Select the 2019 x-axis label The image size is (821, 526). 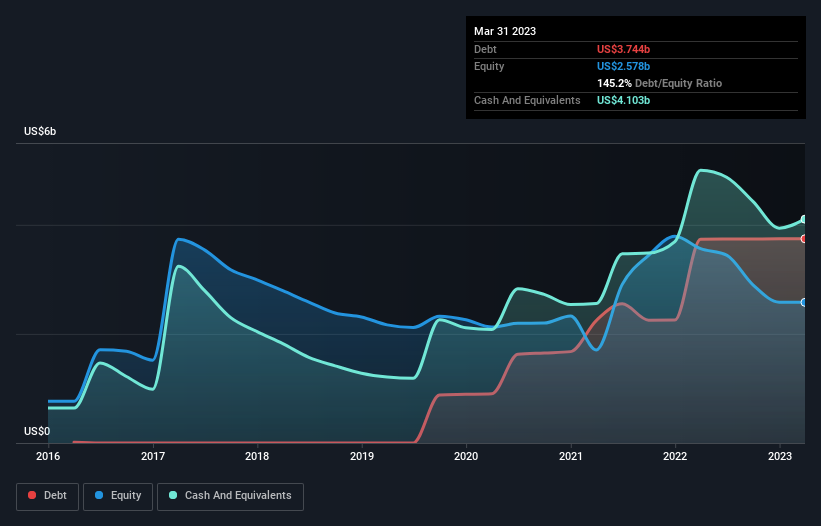(x=362, y=456)
